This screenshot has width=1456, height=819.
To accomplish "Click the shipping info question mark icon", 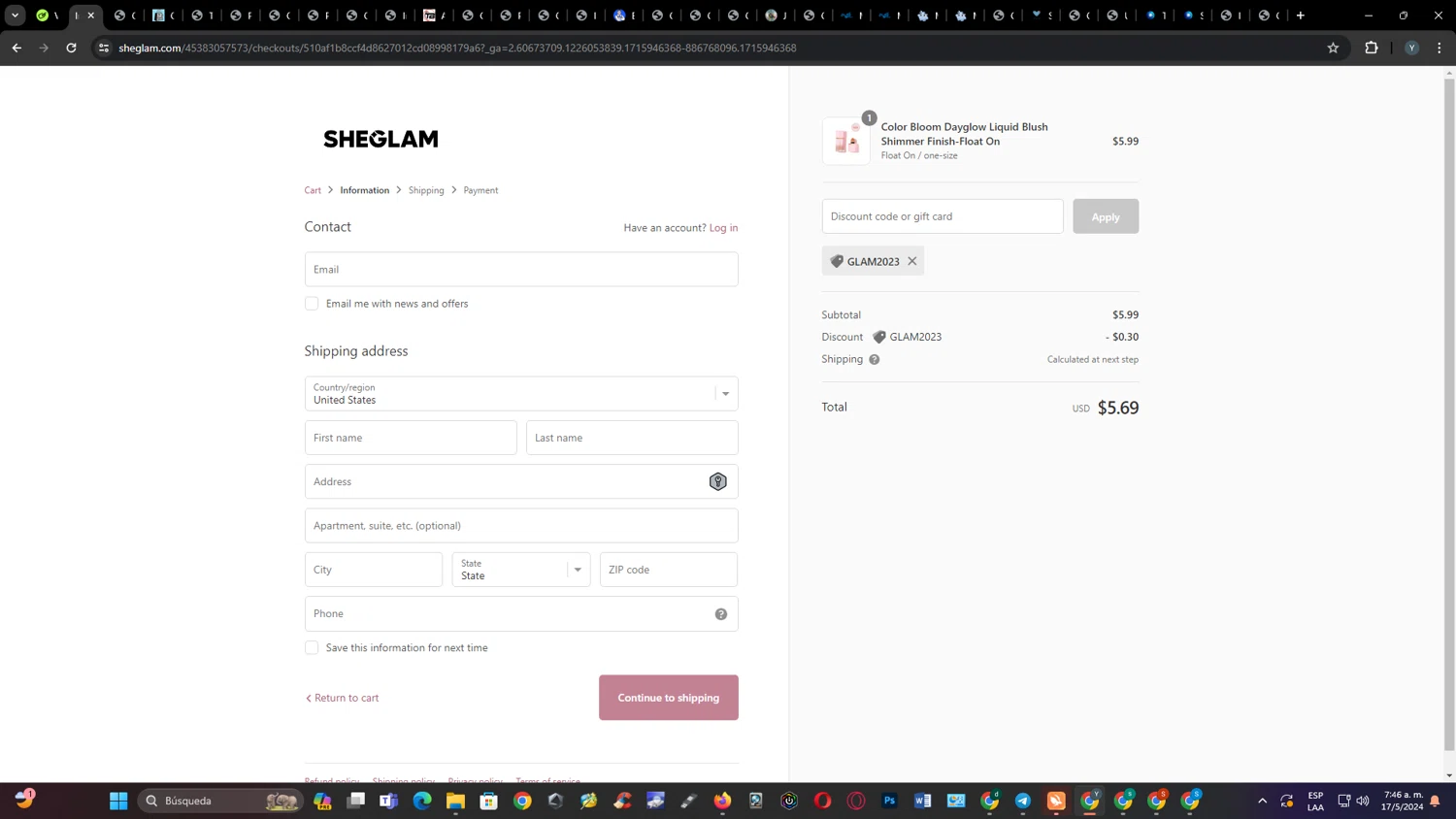I will (875, 359).
